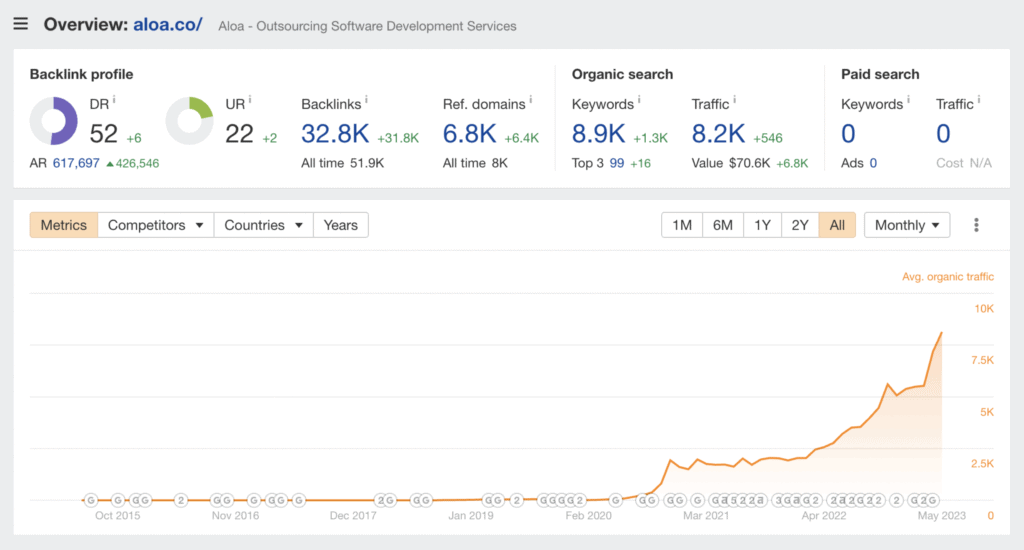
Task: Click the page title Aloa - Outsourcing Software
Action: pyautogui.click(x=367, y=26)
